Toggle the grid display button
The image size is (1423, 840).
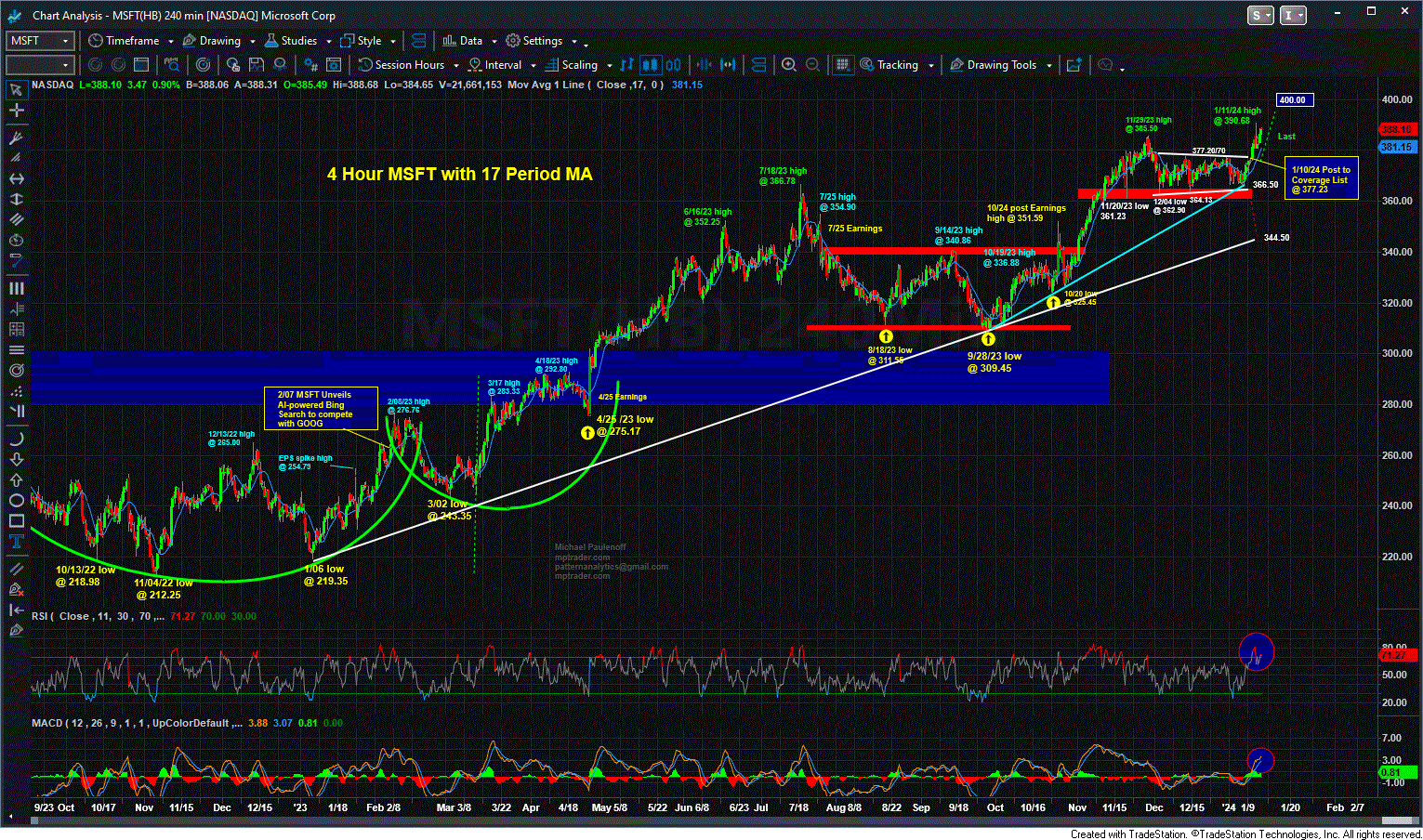coord(842,65)
